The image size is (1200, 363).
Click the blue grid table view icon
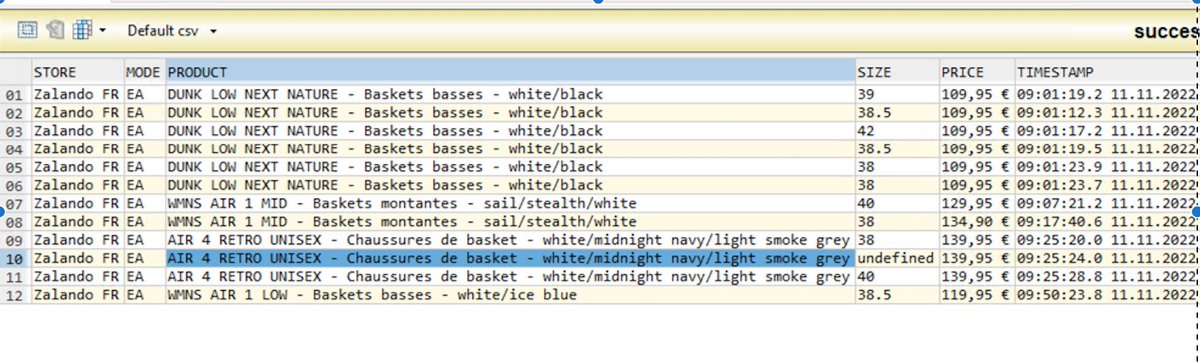point(82,30)
